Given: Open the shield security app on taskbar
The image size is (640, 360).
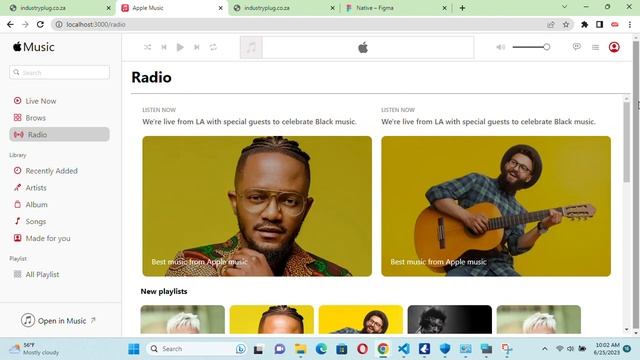Looking at the screenshot, I should (x=445, y=349).
